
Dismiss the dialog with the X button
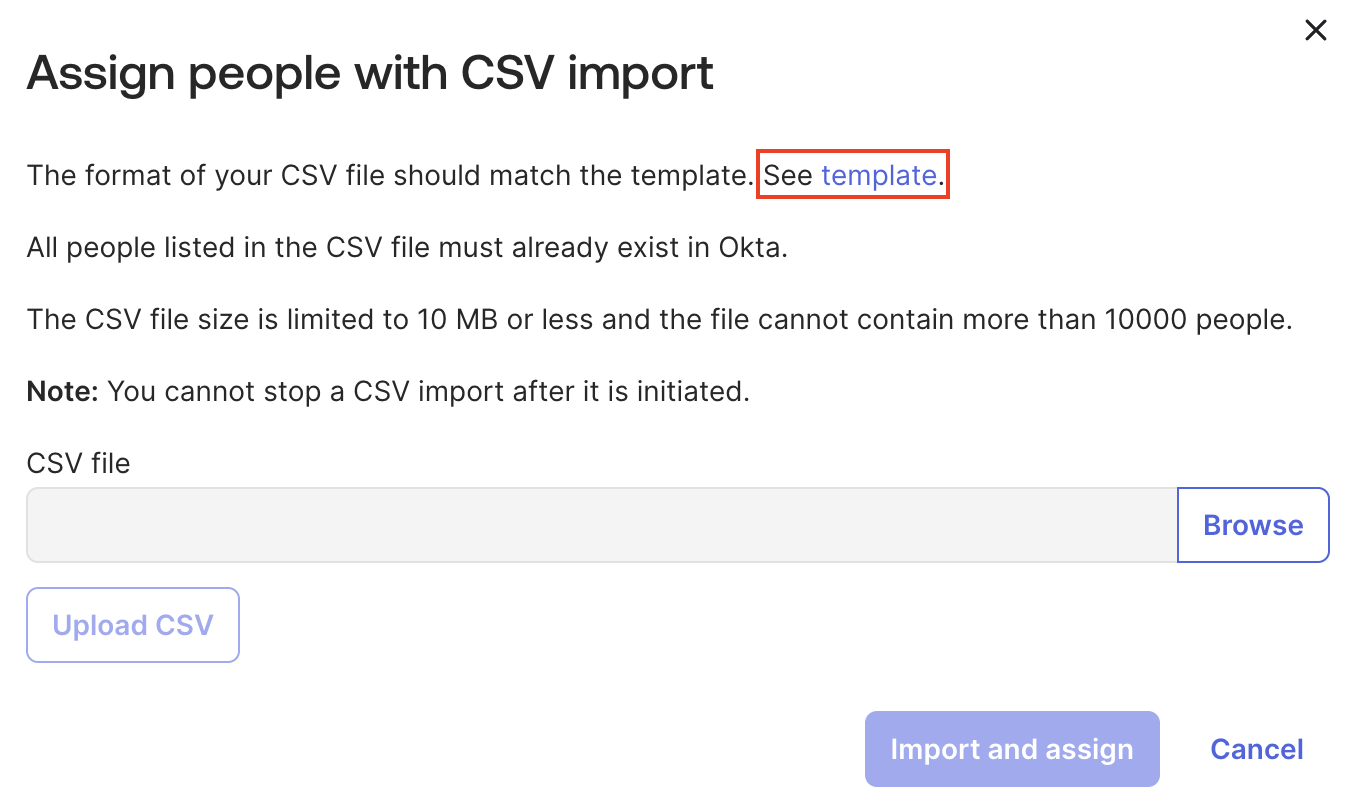(1315, 30)
